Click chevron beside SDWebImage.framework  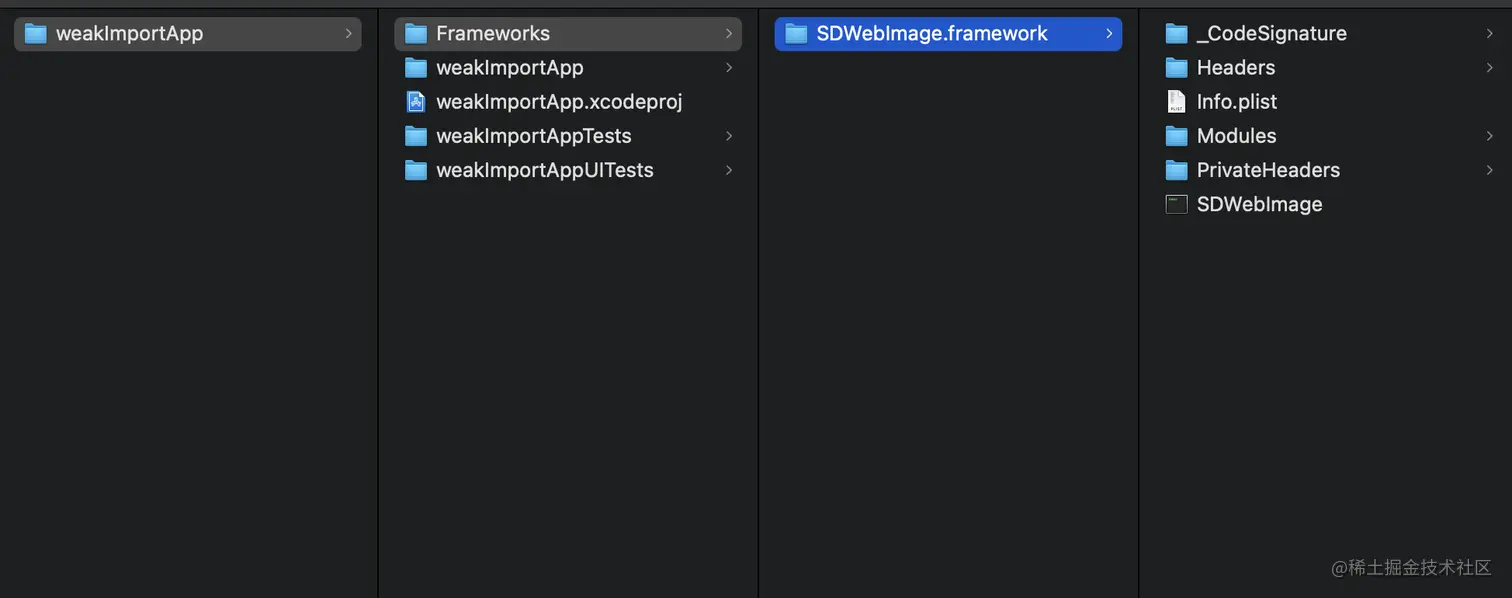1109,34
